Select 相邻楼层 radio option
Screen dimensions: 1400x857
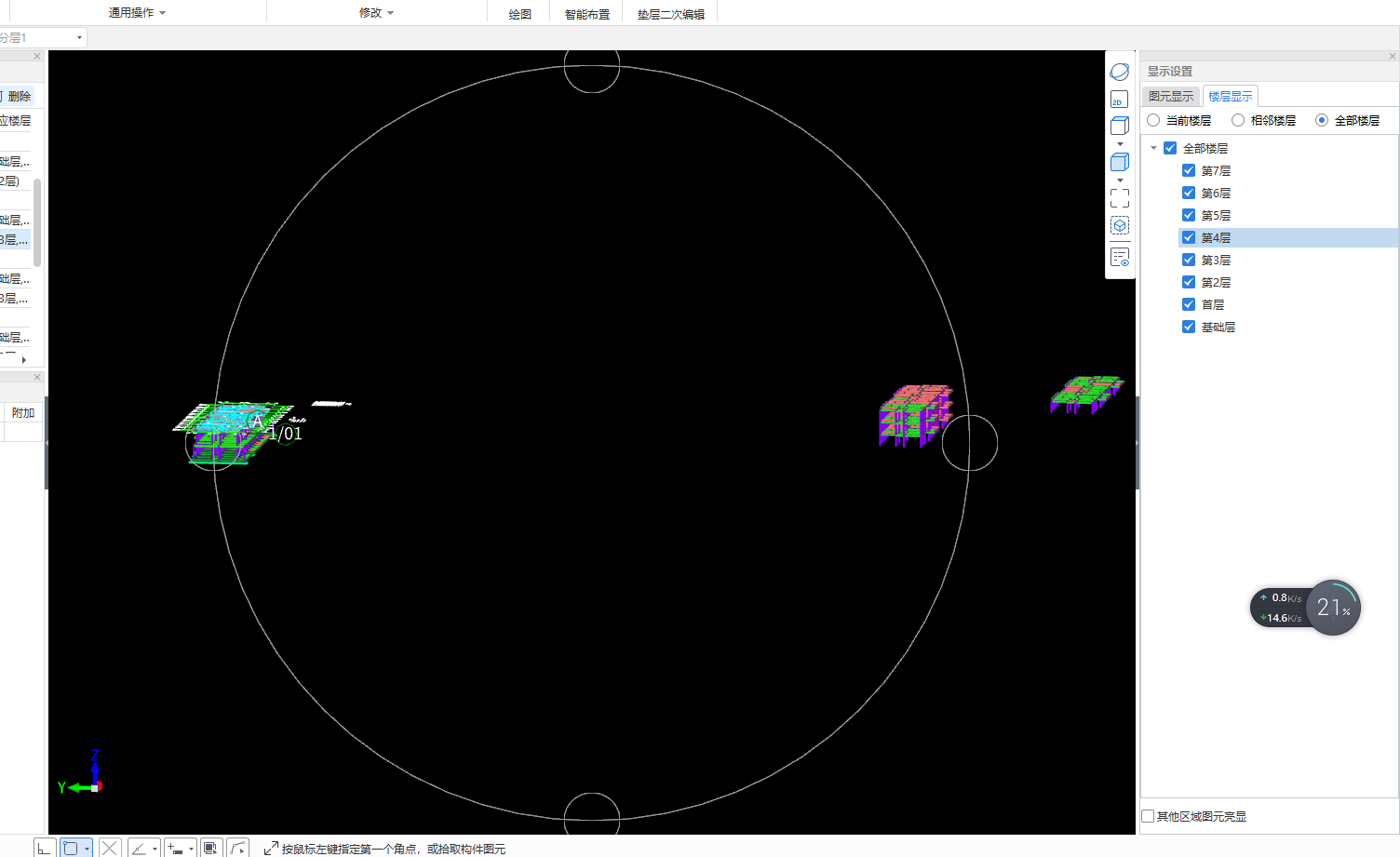pos(1238,120)
